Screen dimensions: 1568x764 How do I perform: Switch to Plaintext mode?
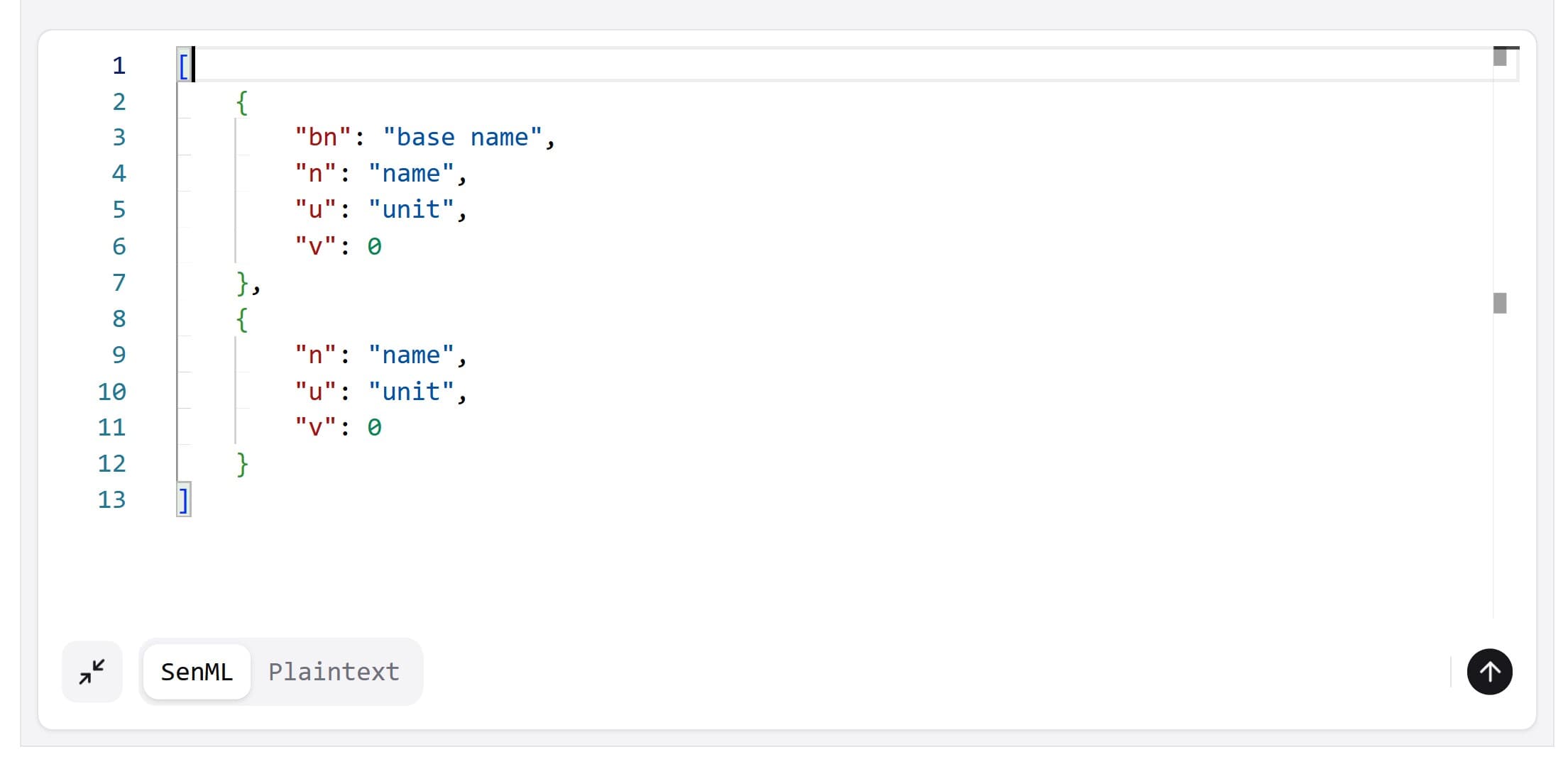pos(334,671)
